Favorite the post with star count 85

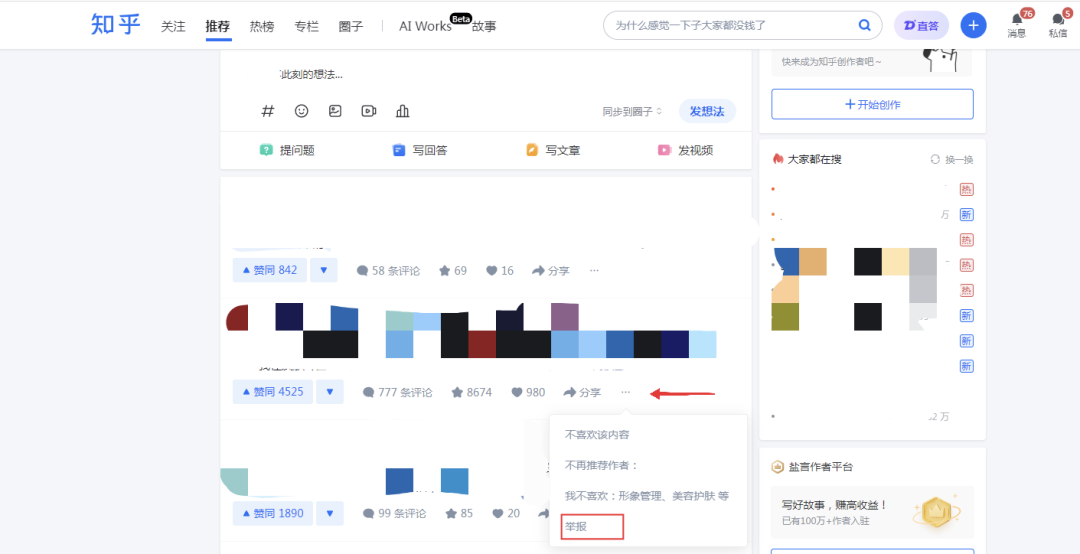(459, 514)
